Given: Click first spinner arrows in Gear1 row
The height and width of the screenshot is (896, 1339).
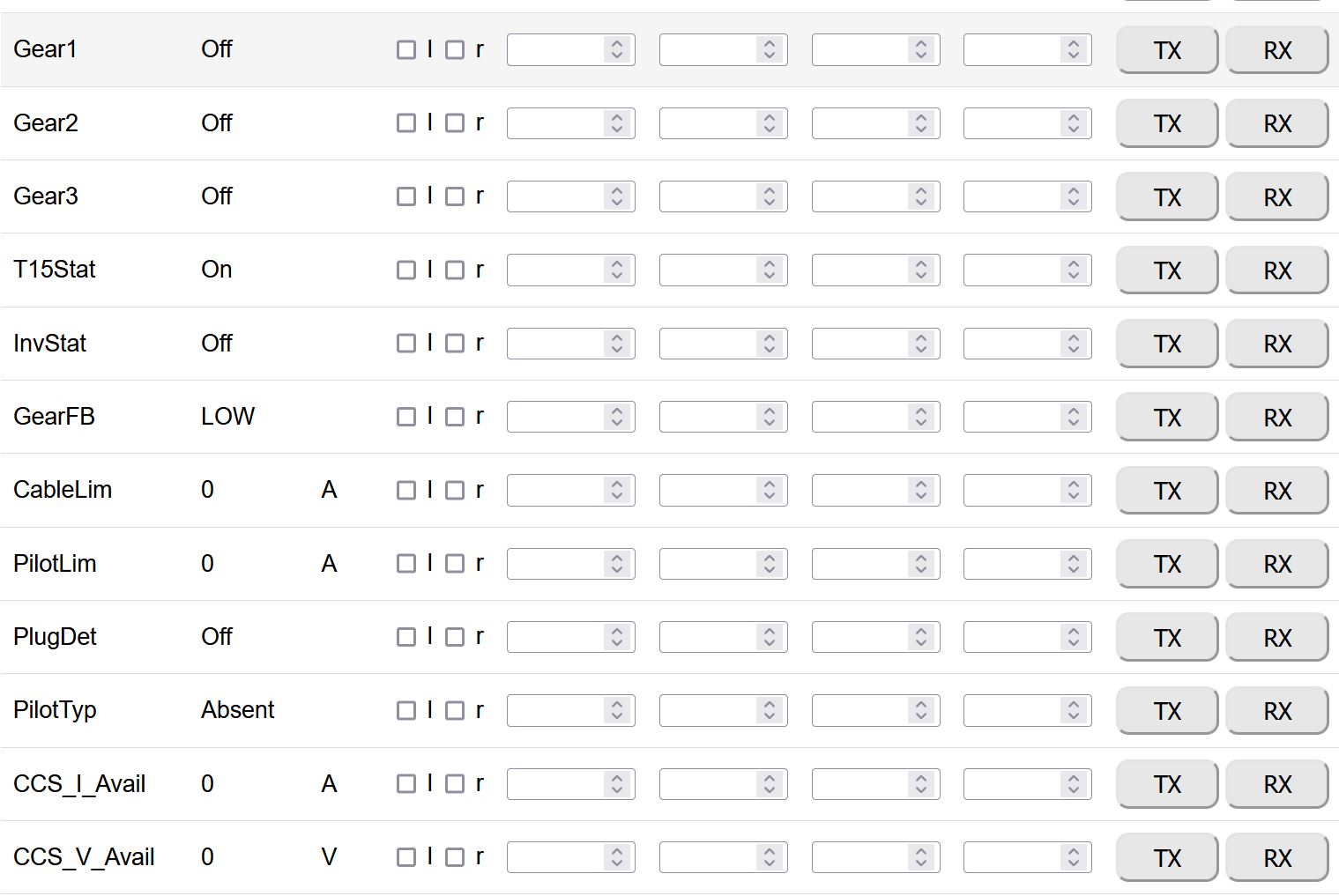Looking at the screenshot, I should [617, 50].
